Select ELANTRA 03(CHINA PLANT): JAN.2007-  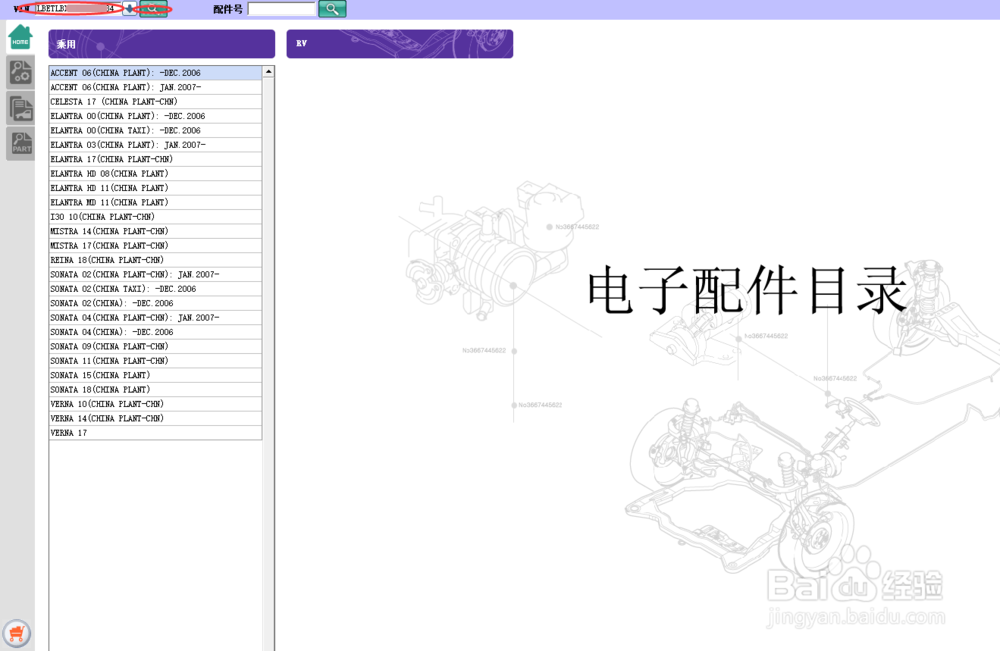(155, 145)
